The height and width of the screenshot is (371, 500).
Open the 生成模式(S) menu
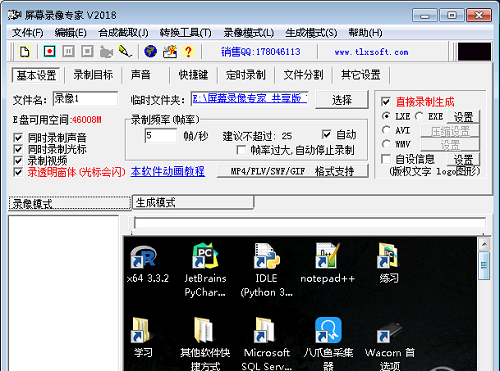311,33
